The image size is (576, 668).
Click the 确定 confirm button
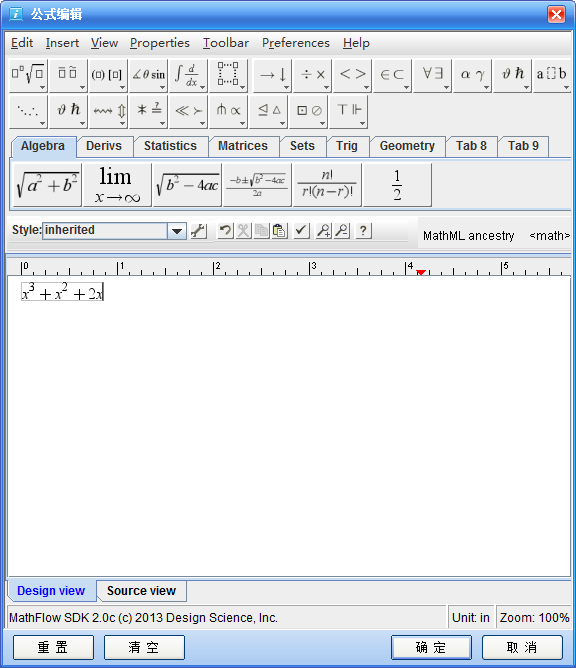(431, 647)
